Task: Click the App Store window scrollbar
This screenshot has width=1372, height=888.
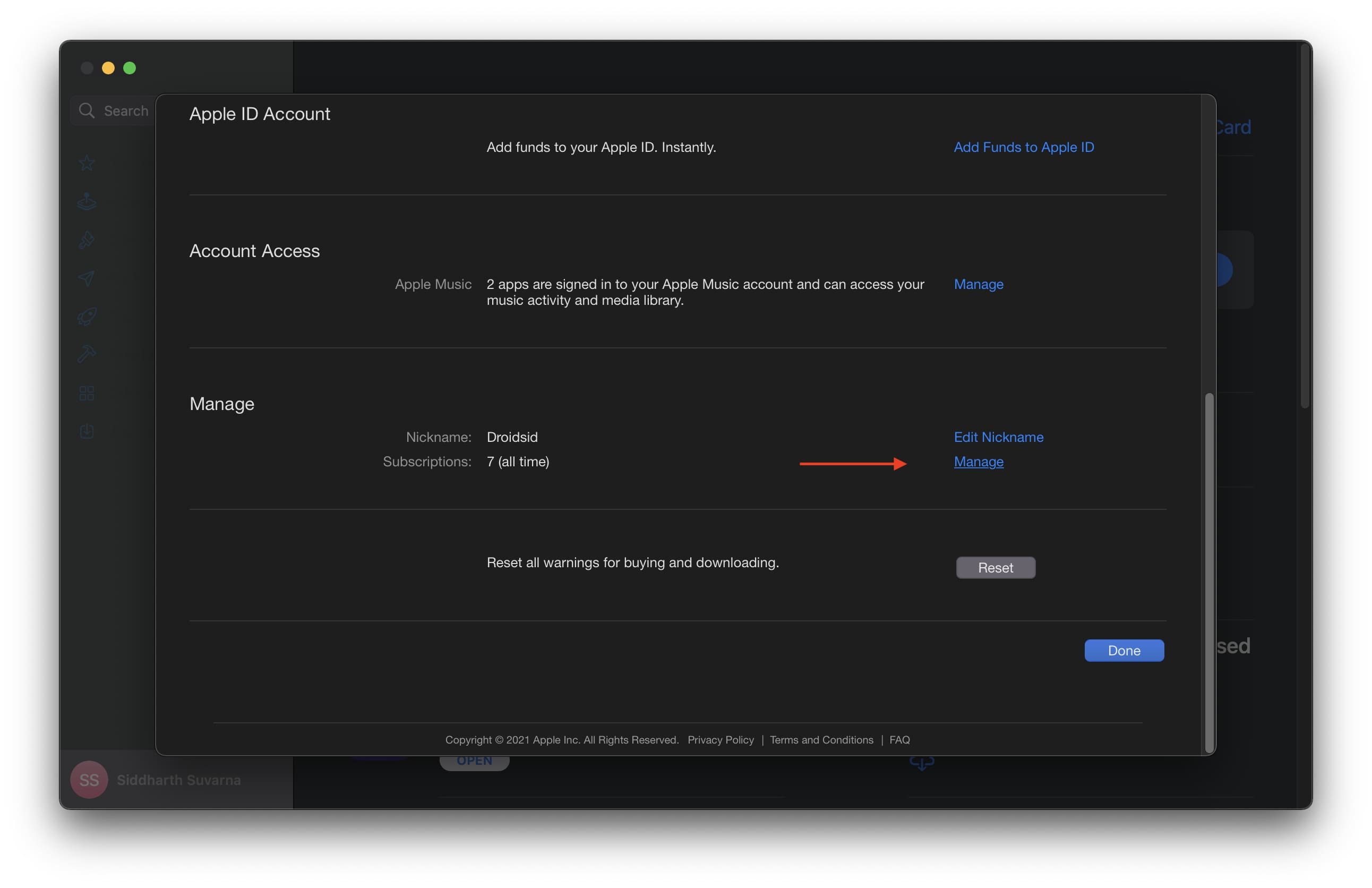Action: pyautogui.click(x=1305, y=226)
